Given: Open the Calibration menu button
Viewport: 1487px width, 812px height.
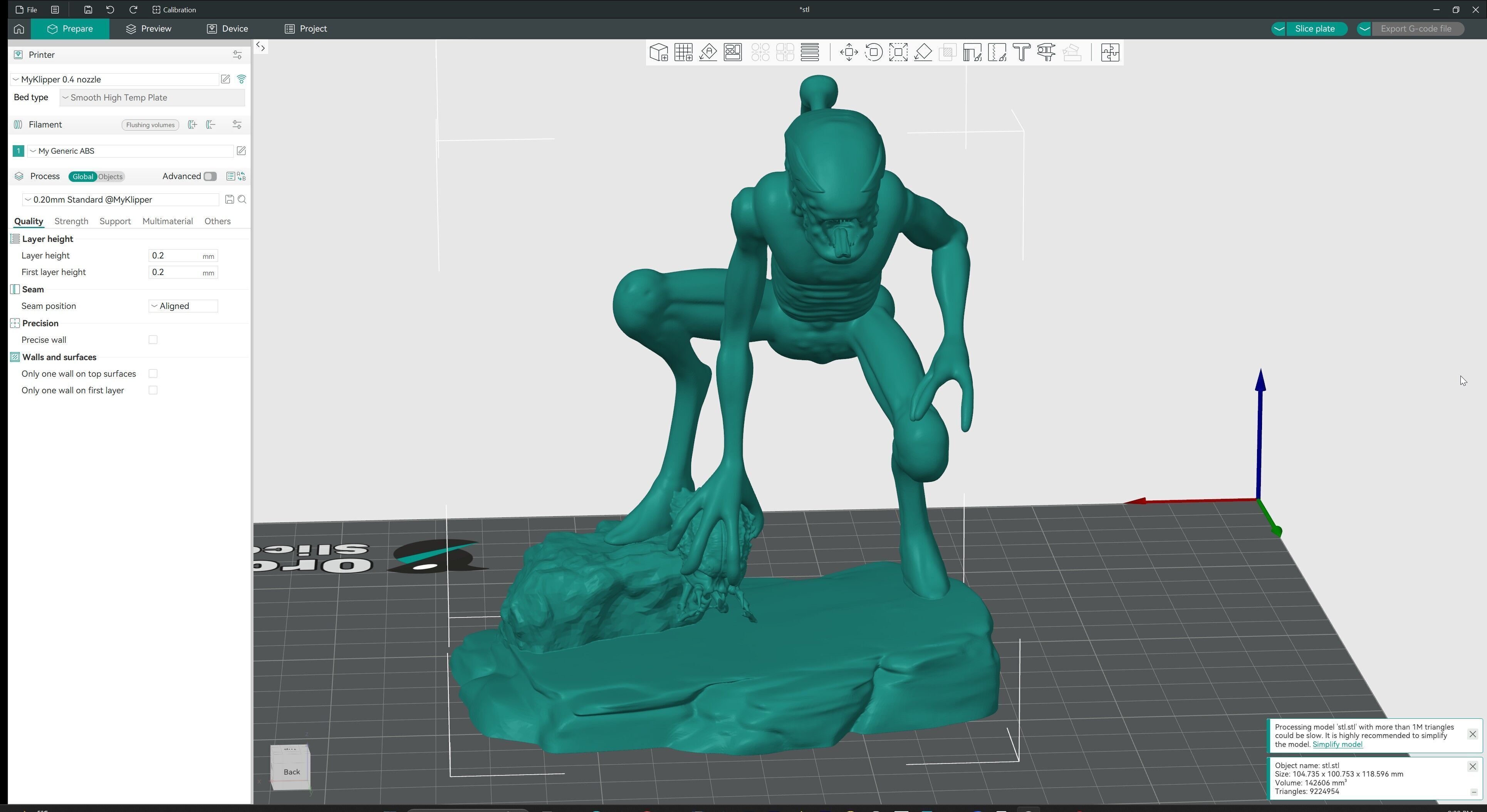Looking at the screenshot, I should point(175,10).
